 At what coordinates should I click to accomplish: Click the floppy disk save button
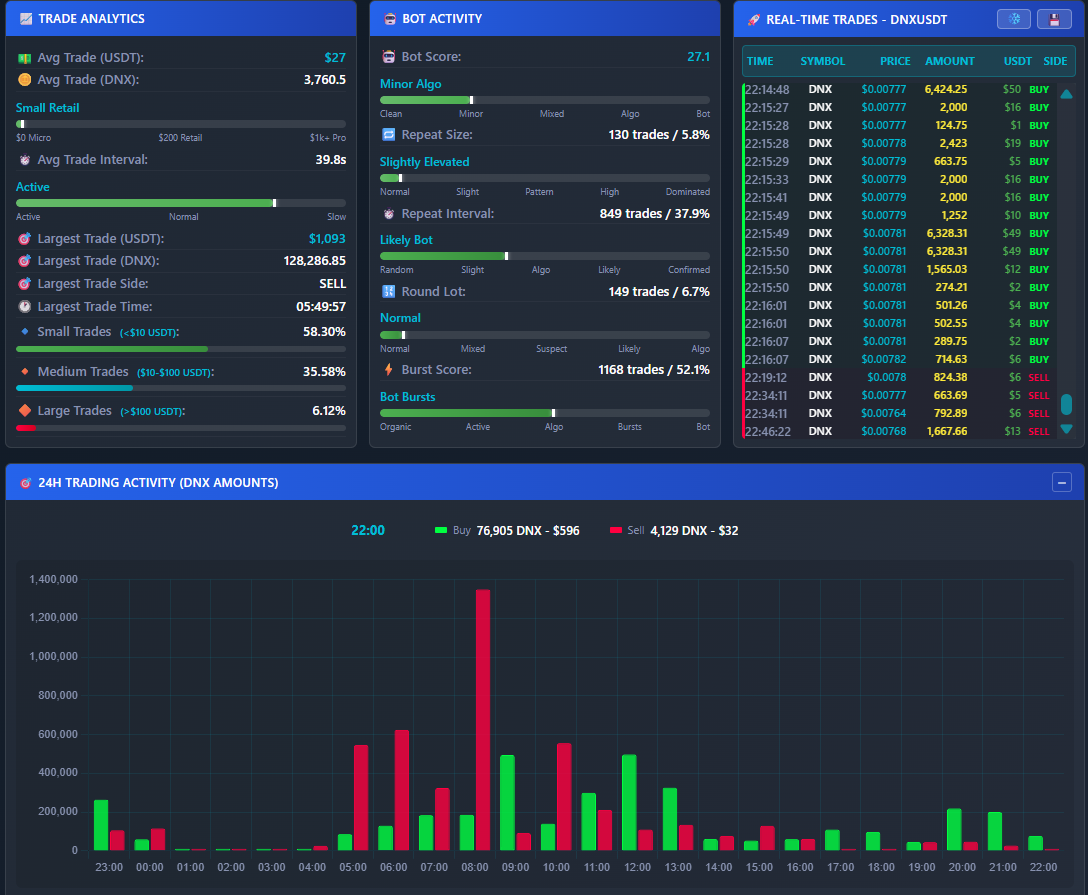tap(1054, 19)
